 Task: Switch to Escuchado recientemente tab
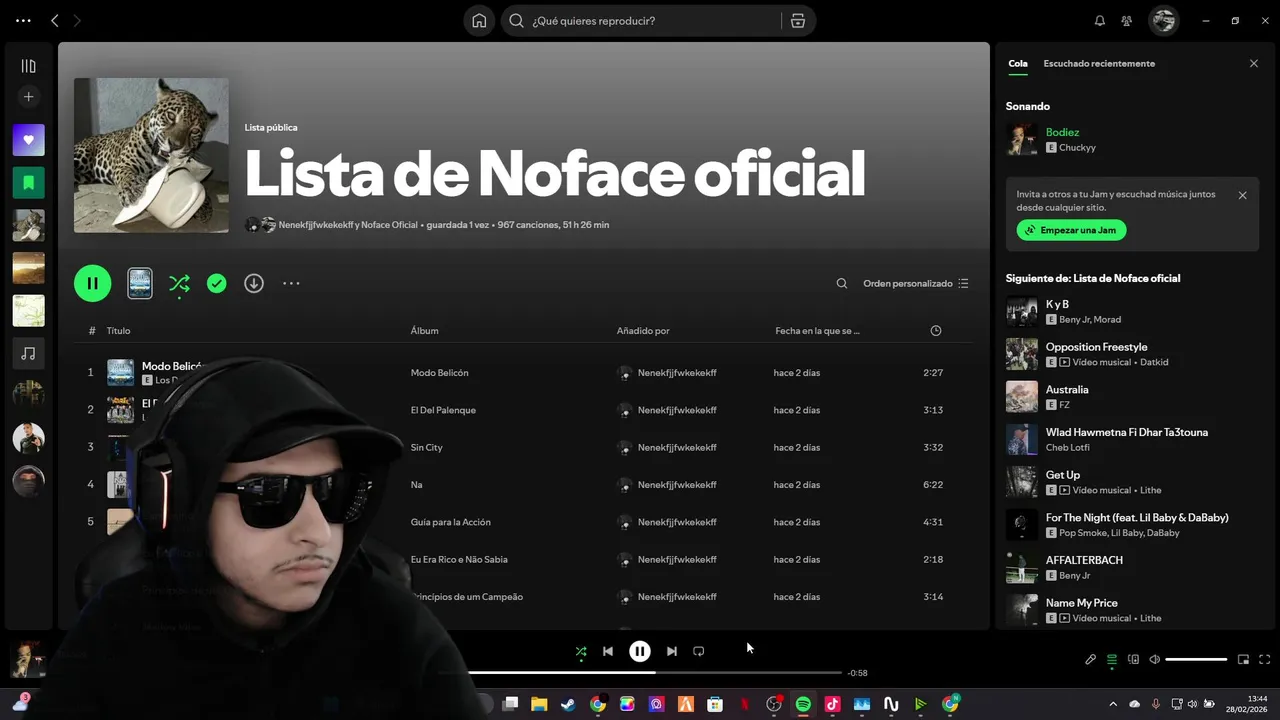(x=1099, y=64)
